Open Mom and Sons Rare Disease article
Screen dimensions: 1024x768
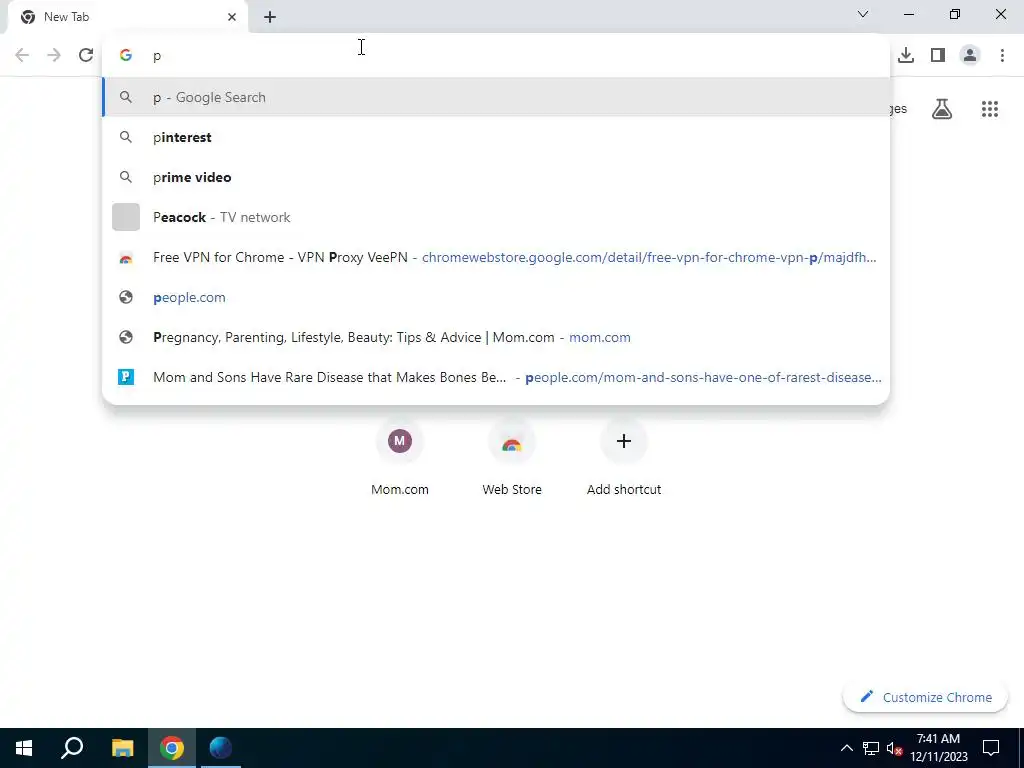click(496, 377)
